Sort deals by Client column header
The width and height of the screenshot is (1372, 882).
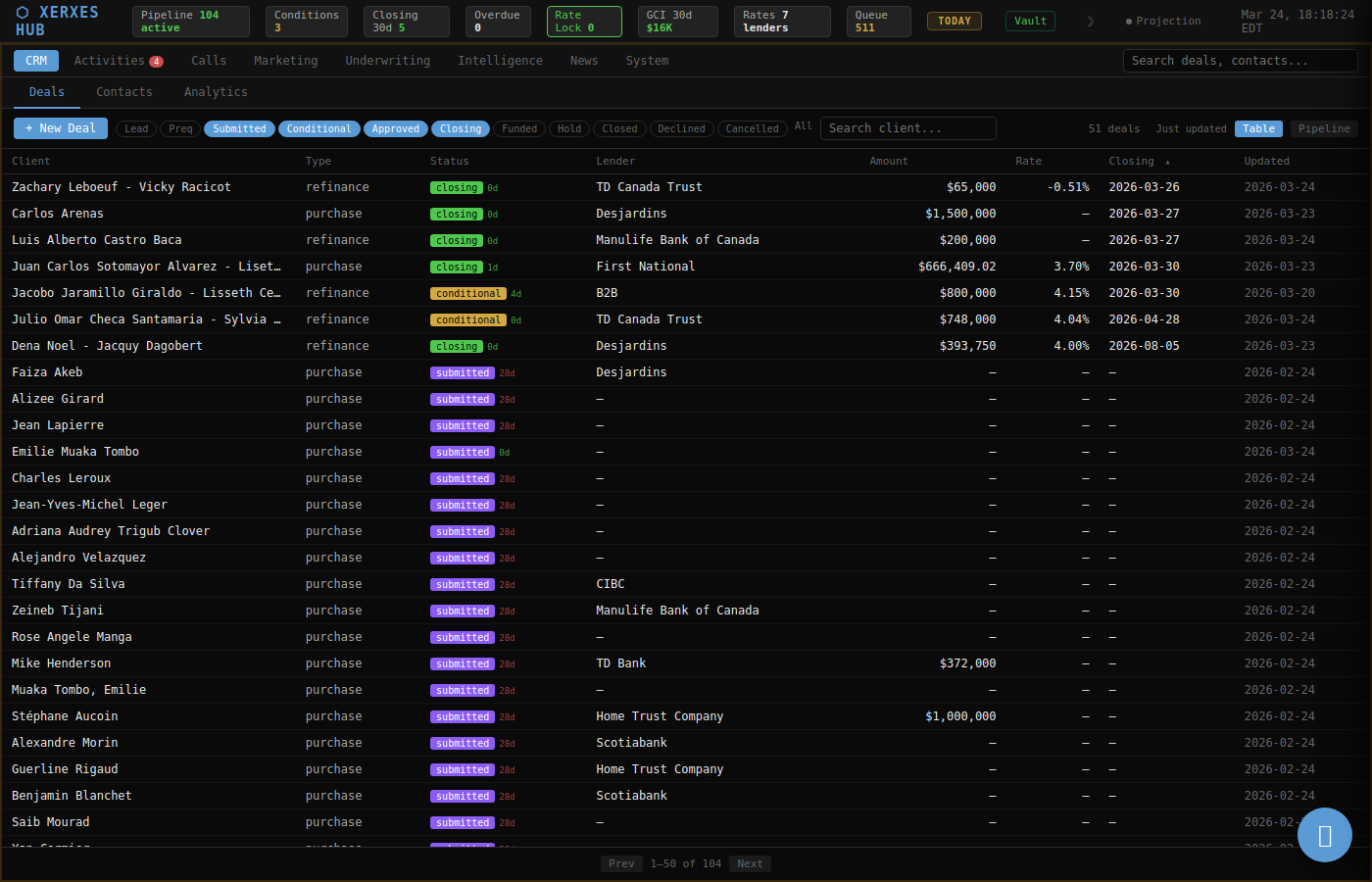pyautogui.click(x=30, y=162)
